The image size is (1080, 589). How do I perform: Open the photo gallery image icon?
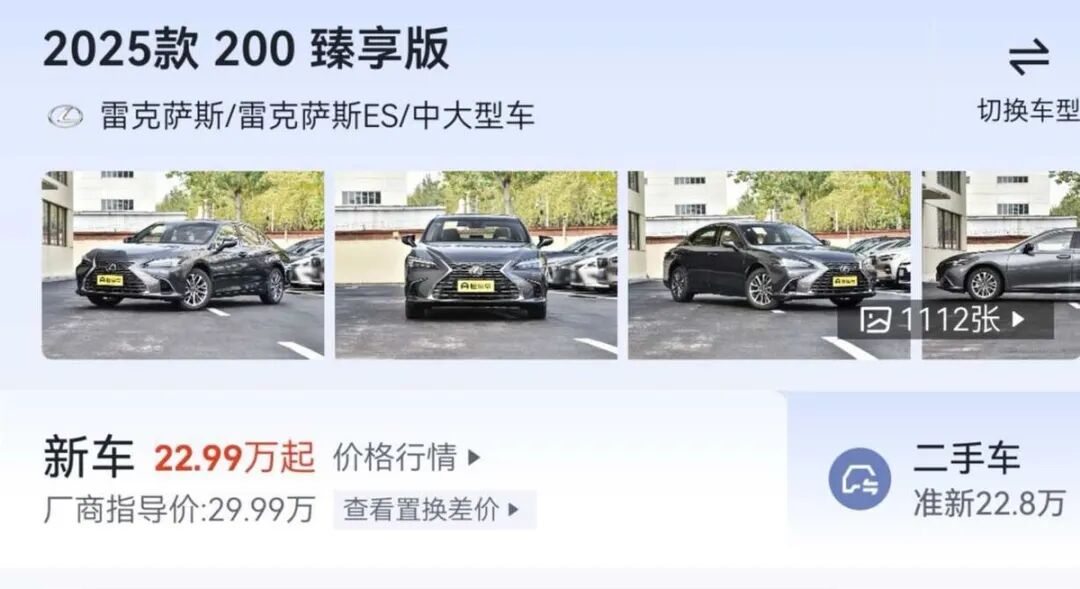click(875, 320)
